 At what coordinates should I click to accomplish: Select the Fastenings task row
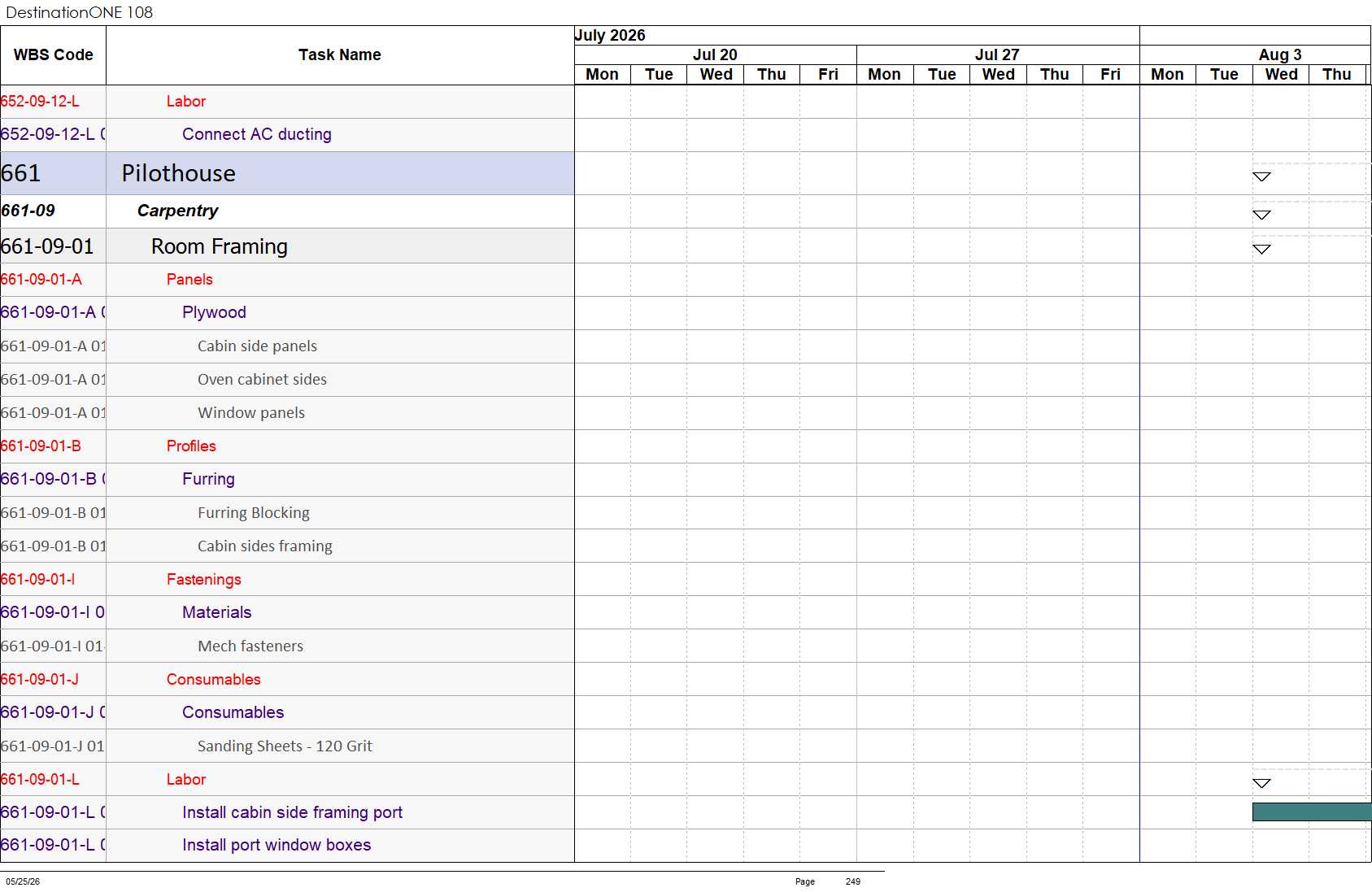(x=287, y=580)
